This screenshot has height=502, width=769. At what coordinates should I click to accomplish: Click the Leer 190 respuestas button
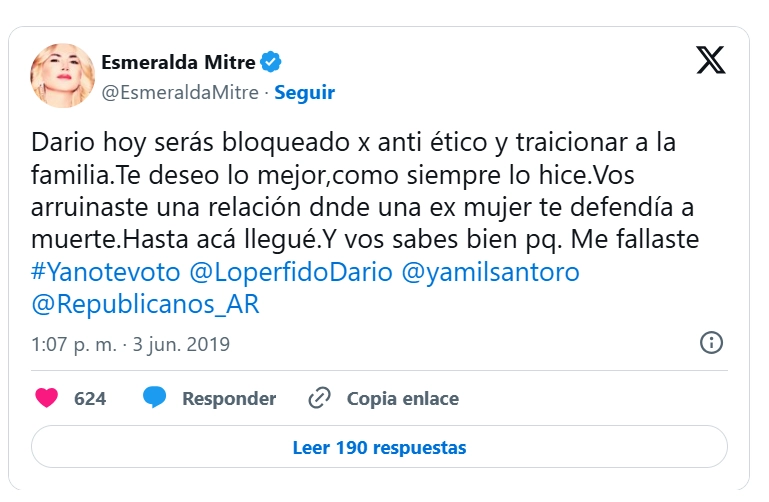pos(379,447)
